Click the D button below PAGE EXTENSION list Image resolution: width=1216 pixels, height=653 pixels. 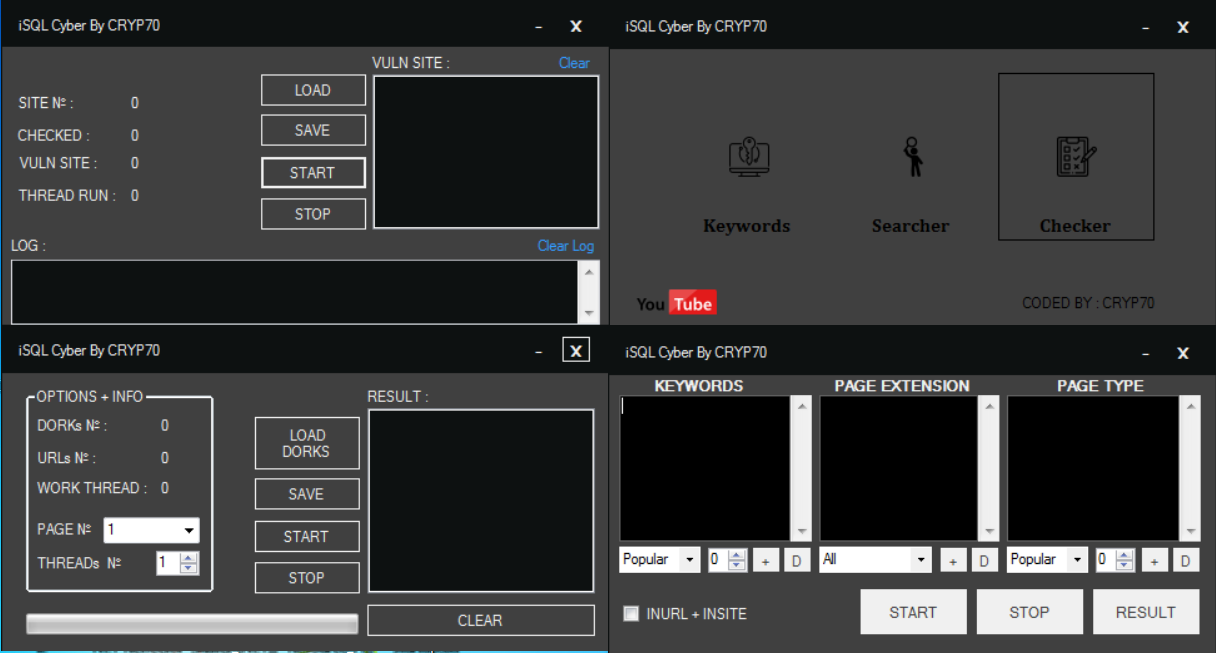(x=984, y=561)
